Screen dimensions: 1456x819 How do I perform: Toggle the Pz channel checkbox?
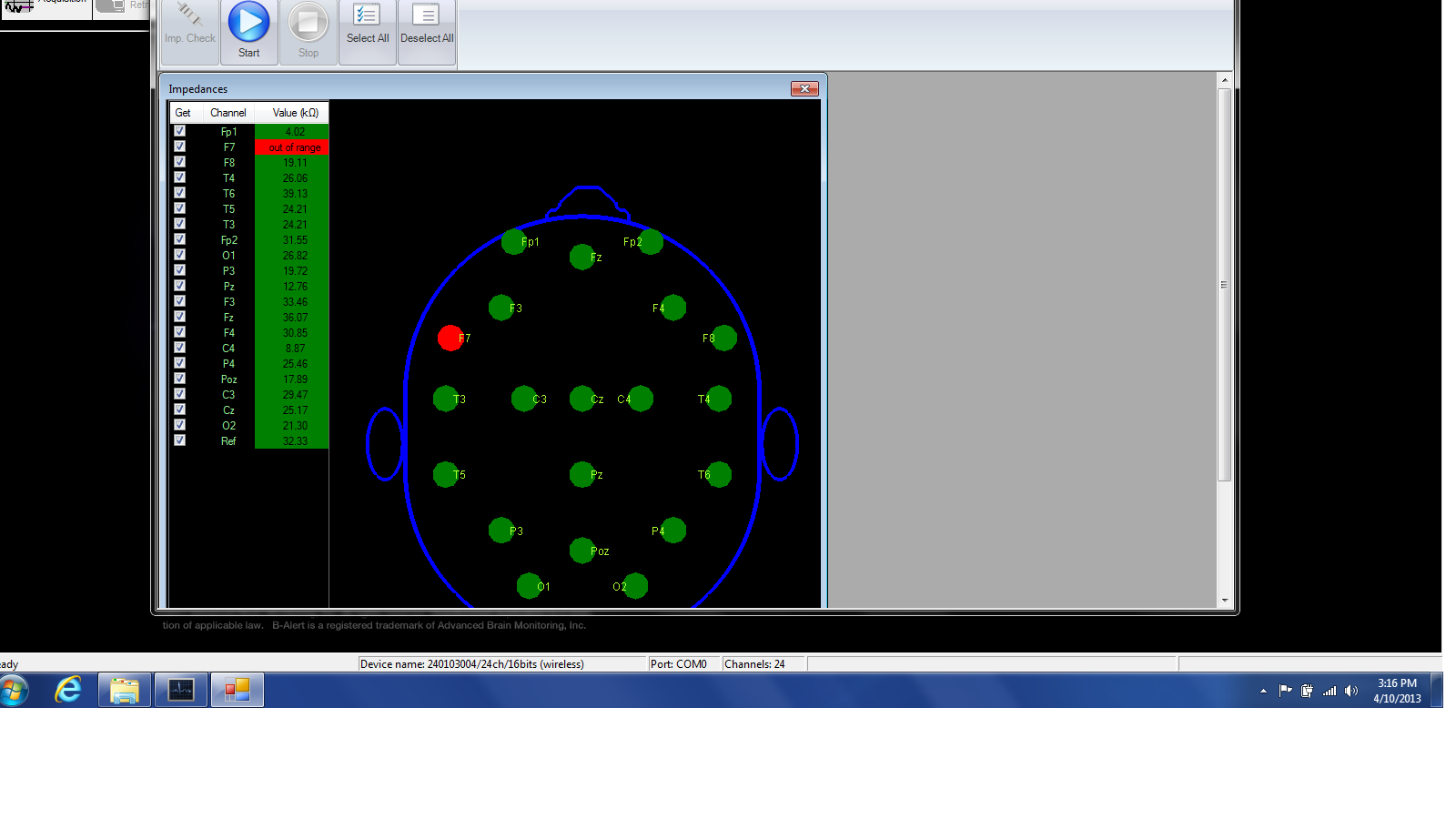179,286
